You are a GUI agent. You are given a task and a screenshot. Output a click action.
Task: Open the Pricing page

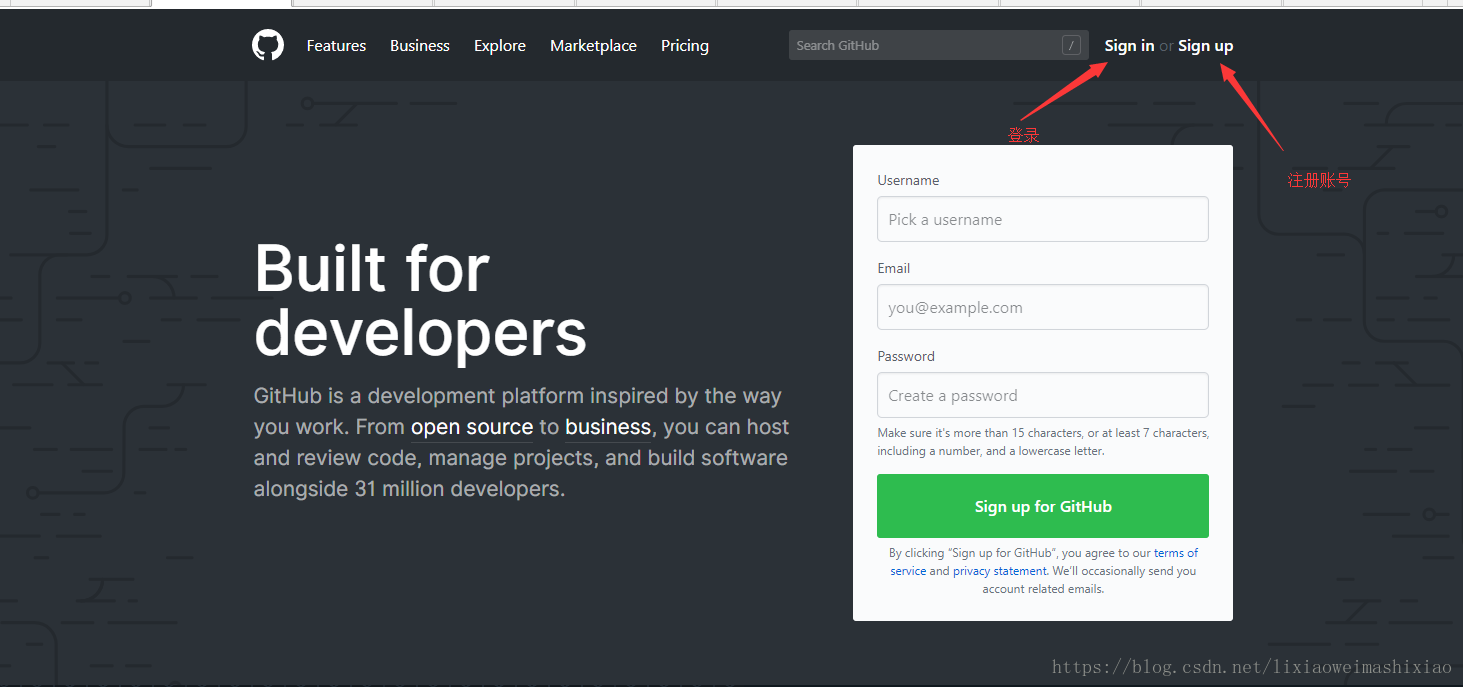pos(685,46)
